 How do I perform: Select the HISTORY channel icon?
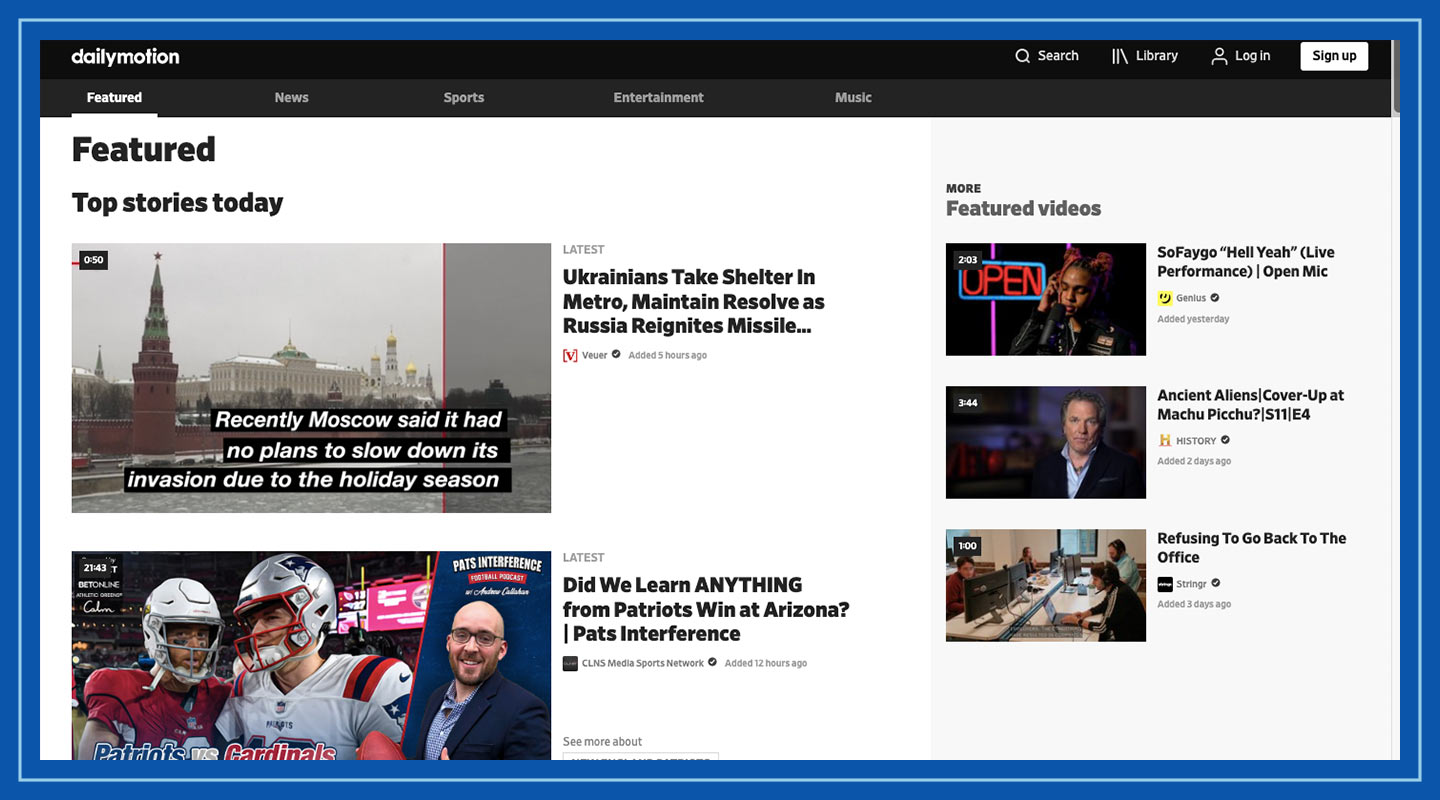1166,440
